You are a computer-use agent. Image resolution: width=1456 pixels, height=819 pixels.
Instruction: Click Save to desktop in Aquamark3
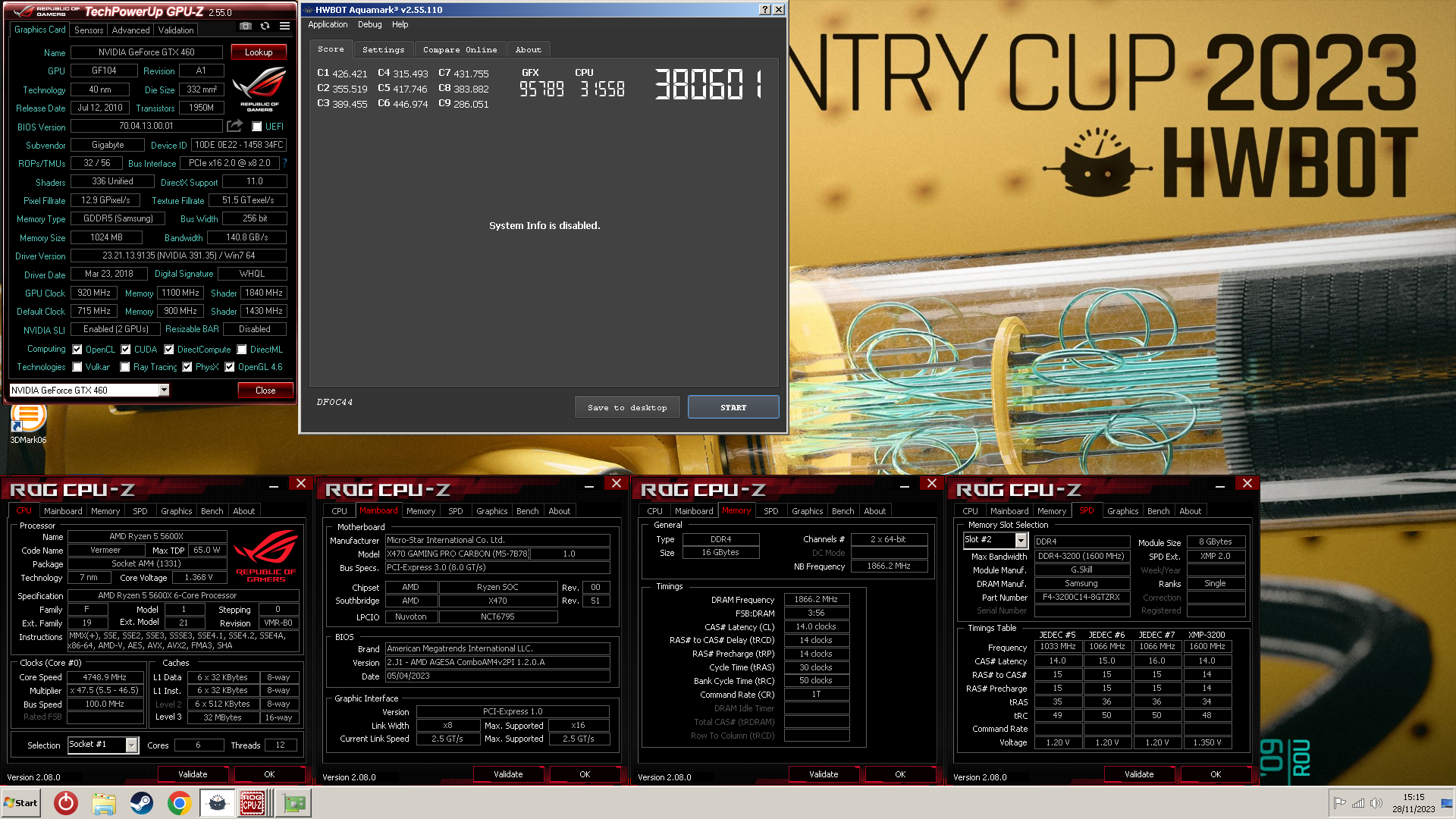tap(627, 407)
